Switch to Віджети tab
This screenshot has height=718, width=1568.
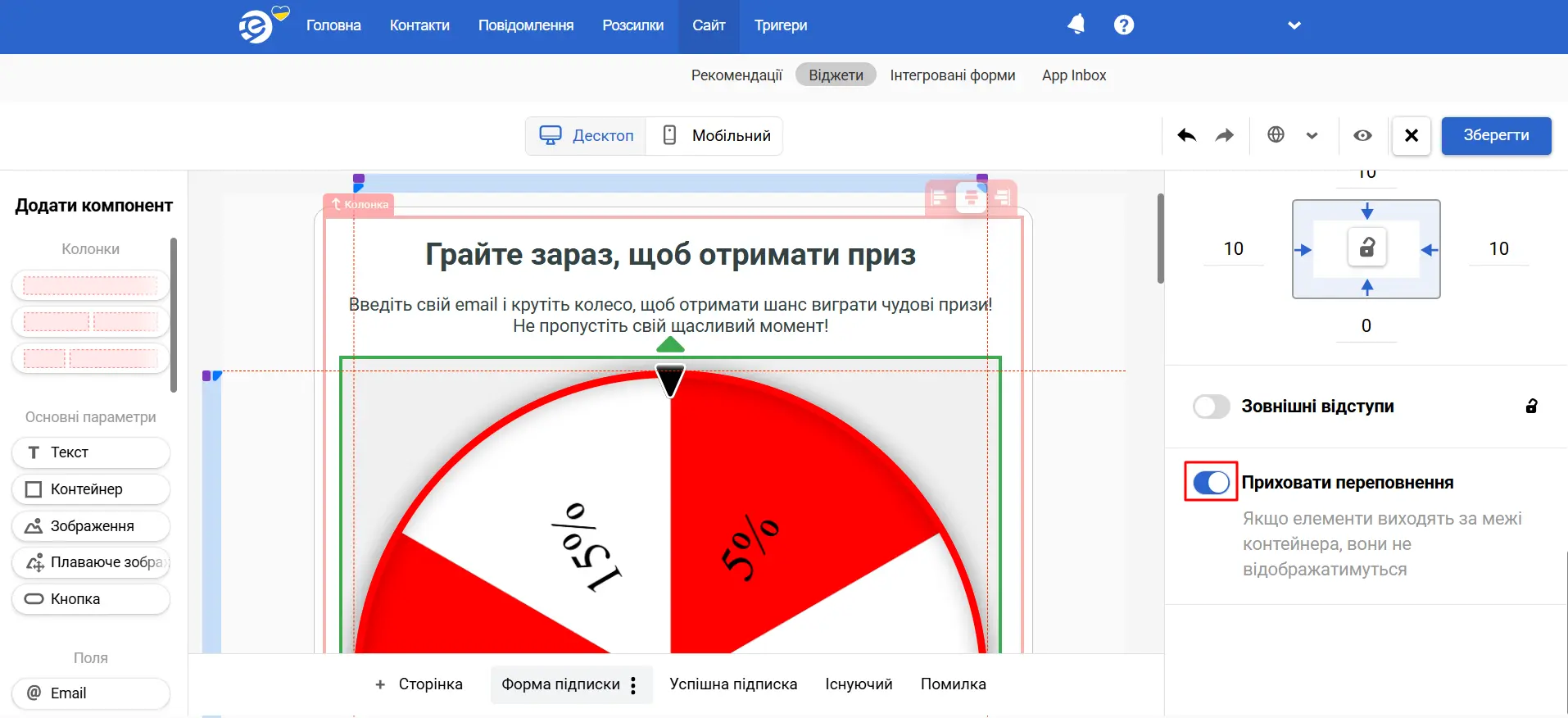click(836, 75)
